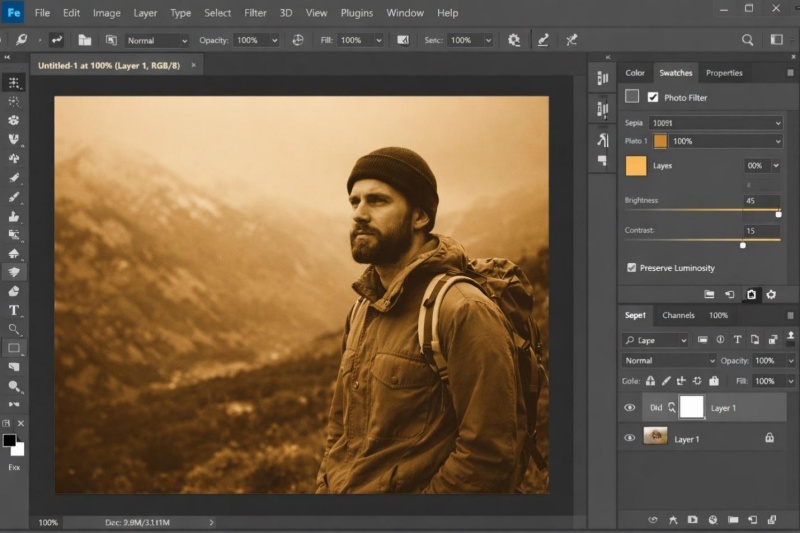Screen dimensions: 800x533
Task: Switch to the Color tab
Action: pyautogui.click(x=635, y=73)
